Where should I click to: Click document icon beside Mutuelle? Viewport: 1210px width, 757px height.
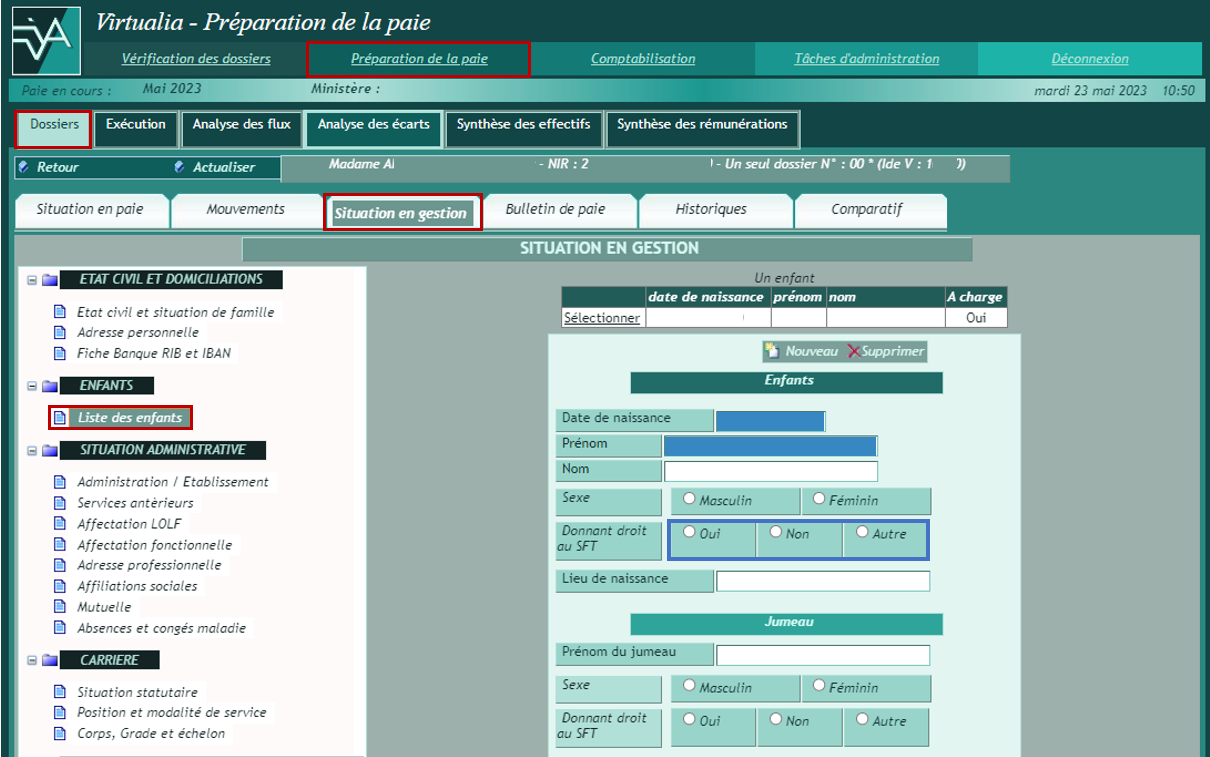coord(59,607)
